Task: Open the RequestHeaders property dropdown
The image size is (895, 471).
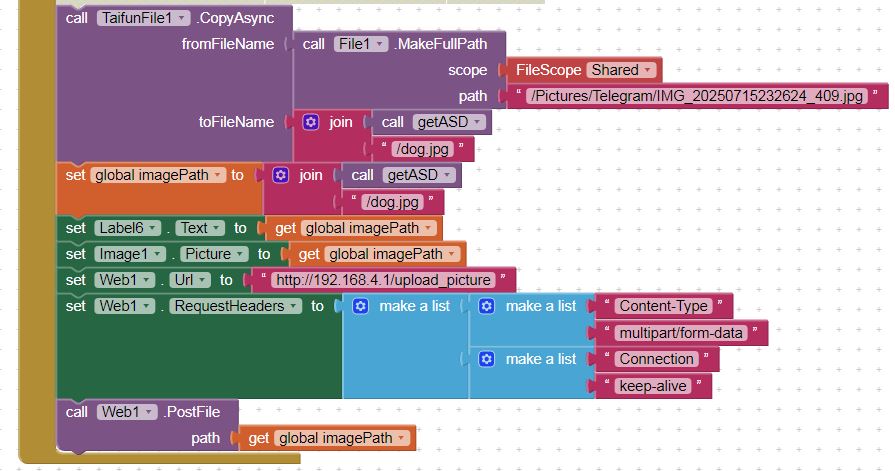Action: click(x=236, y=306)
